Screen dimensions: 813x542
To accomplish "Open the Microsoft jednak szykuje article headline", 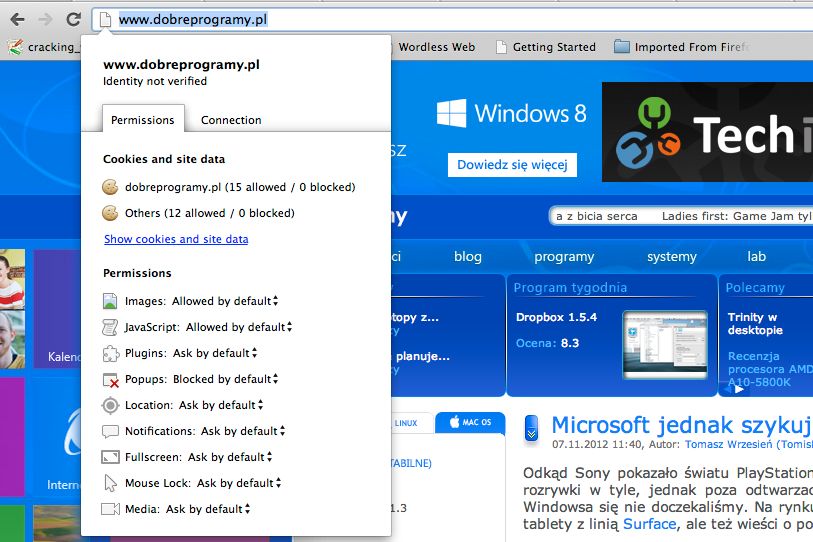I will click(x=682, y=425).
